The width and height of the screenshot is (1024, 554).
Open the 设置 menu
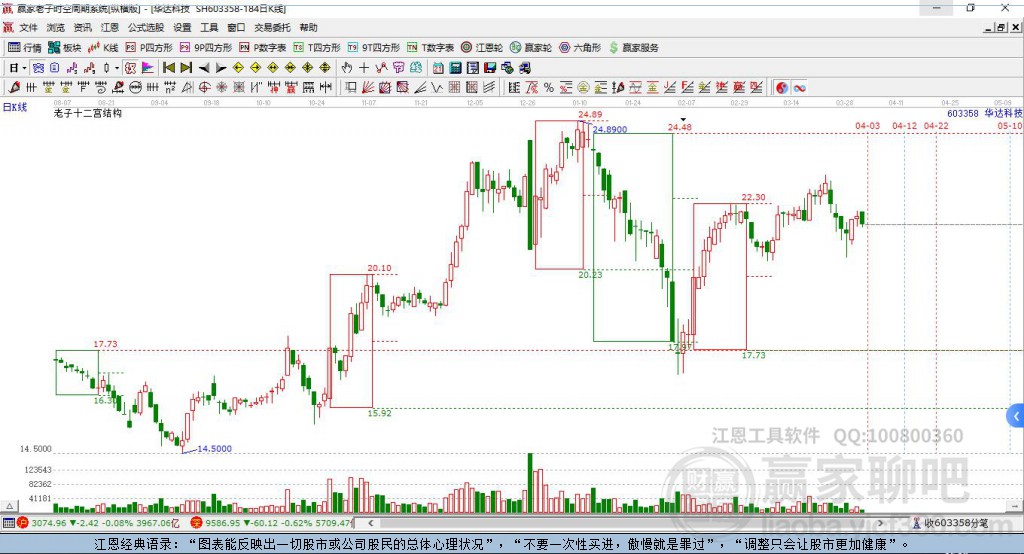182,27
